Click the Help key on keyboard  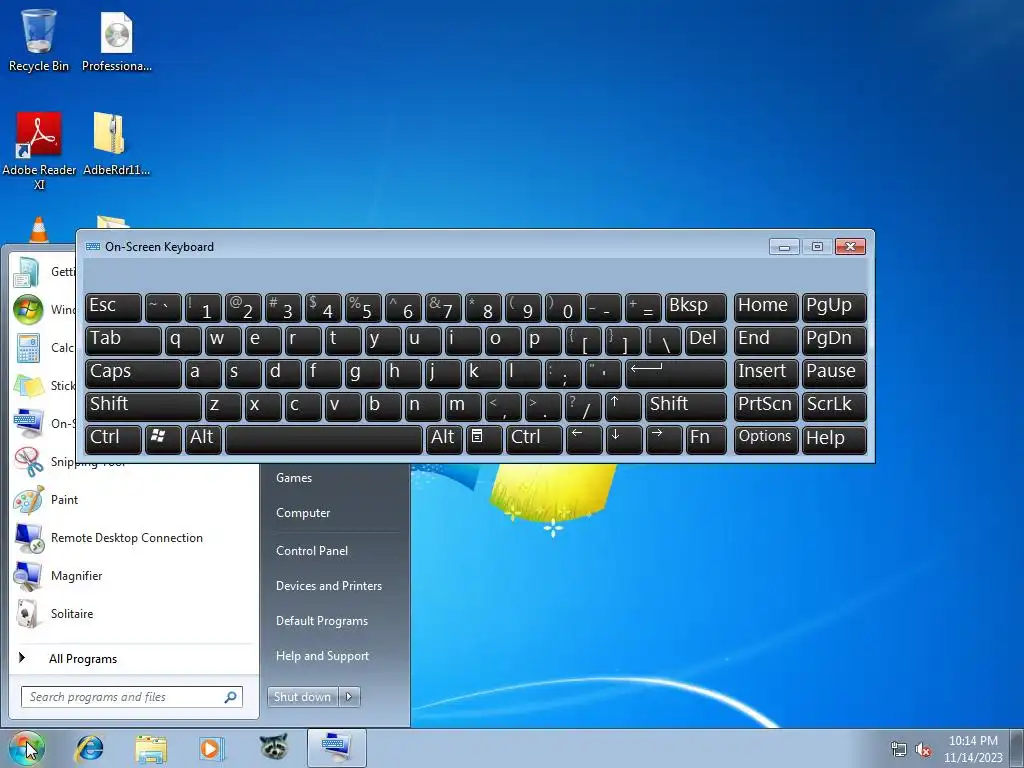834,438
